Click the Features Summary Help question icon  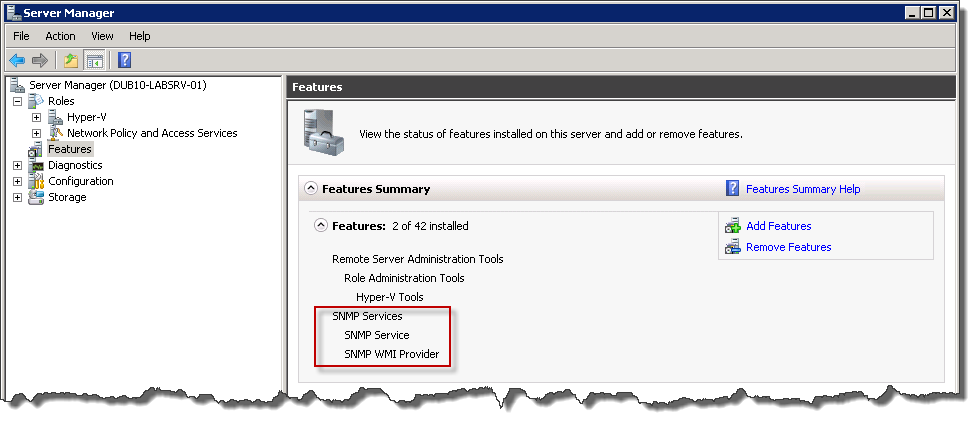733,189
